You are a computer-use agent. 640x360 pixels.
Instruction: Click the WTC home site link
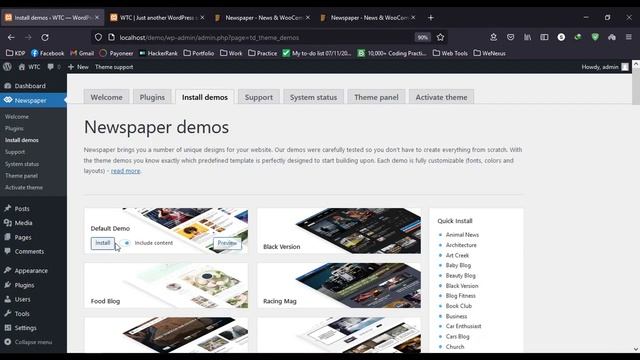coord(29,67)
